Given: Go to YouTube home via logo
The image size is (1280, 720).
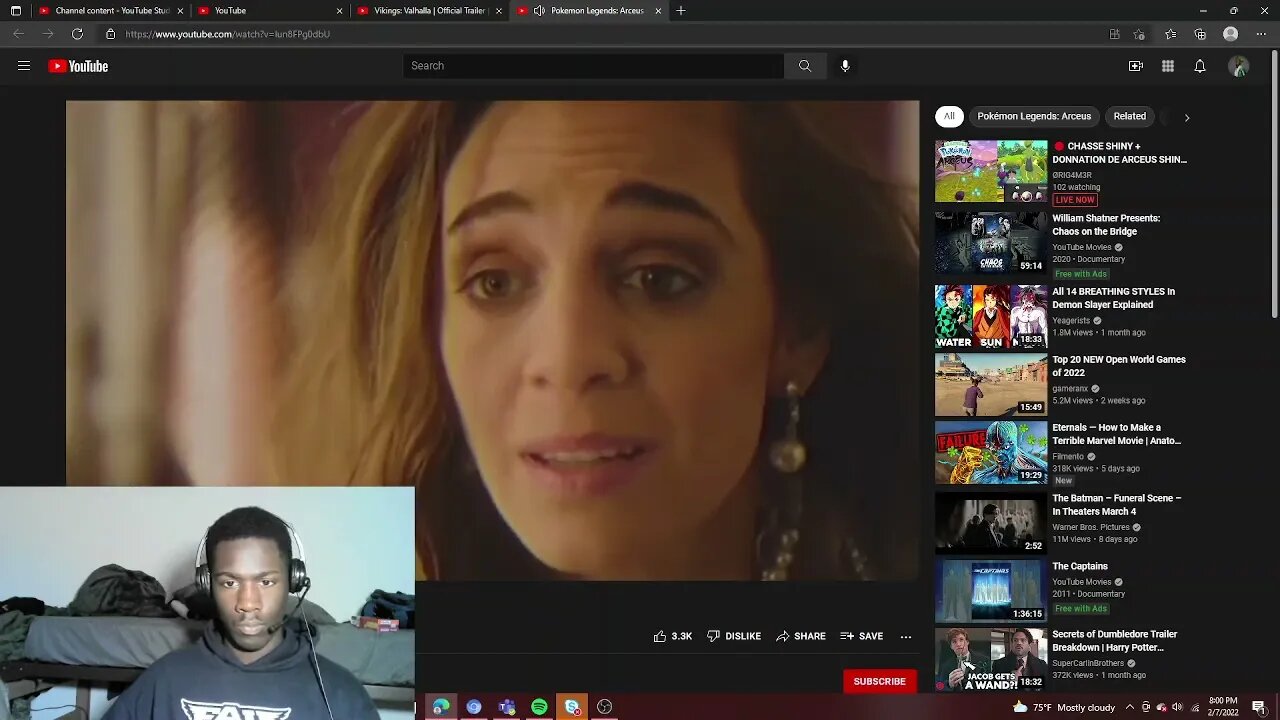Looking at the screenshot, I should click(78, 66).
